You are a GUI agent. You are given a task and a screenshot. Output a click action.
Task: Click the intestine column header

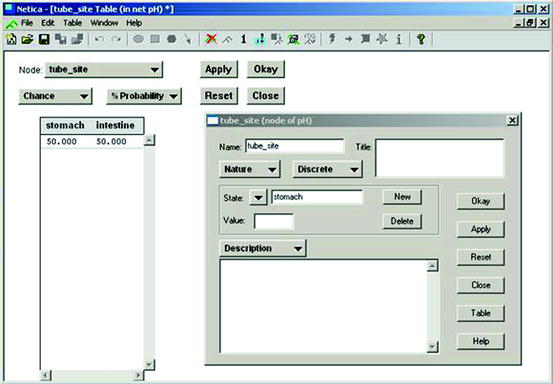[x=115, y=126]
